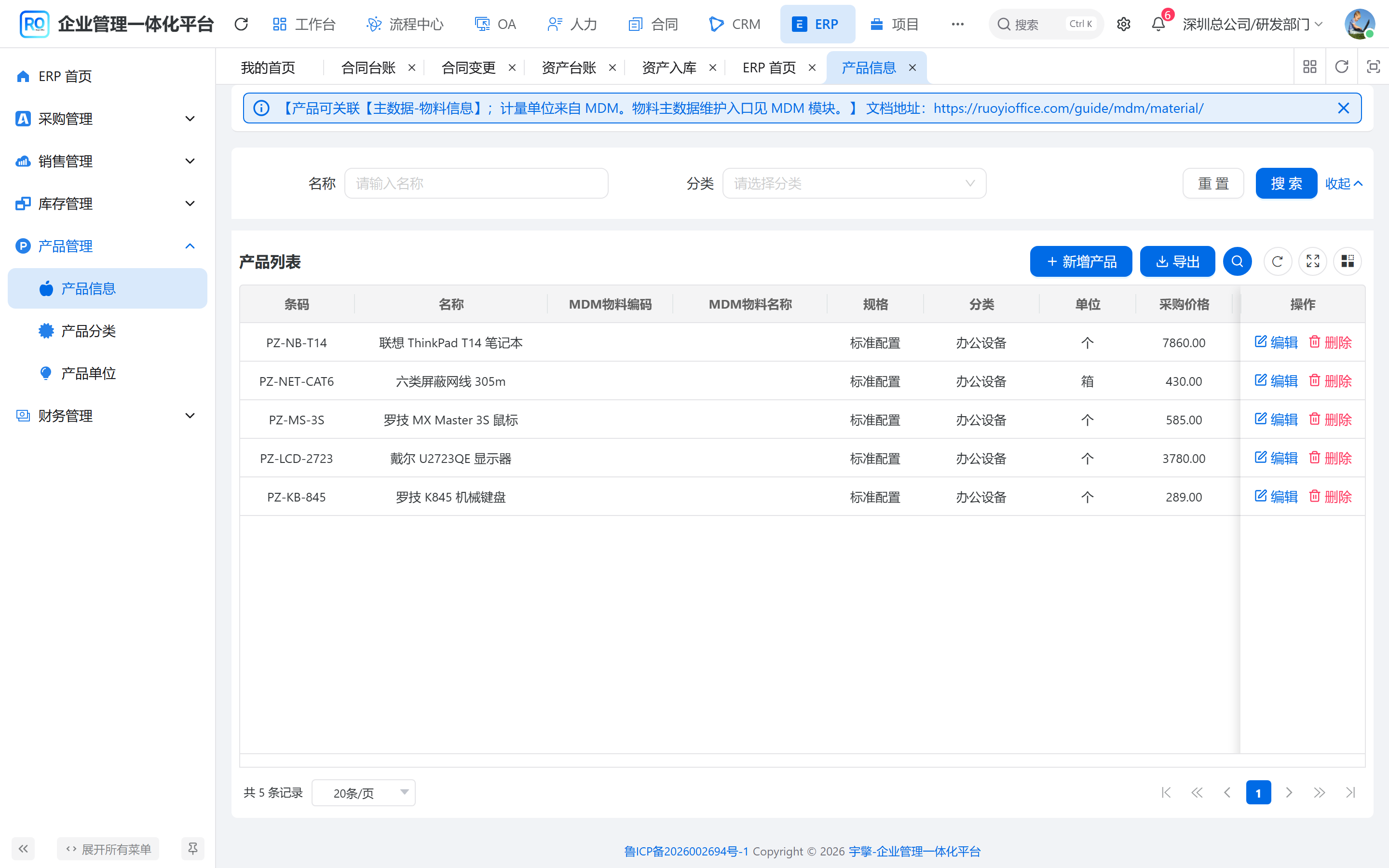The image size is (1389, 868).
Task: Collapse 产品管理 sidebar menu
Action: click(108, 246)
